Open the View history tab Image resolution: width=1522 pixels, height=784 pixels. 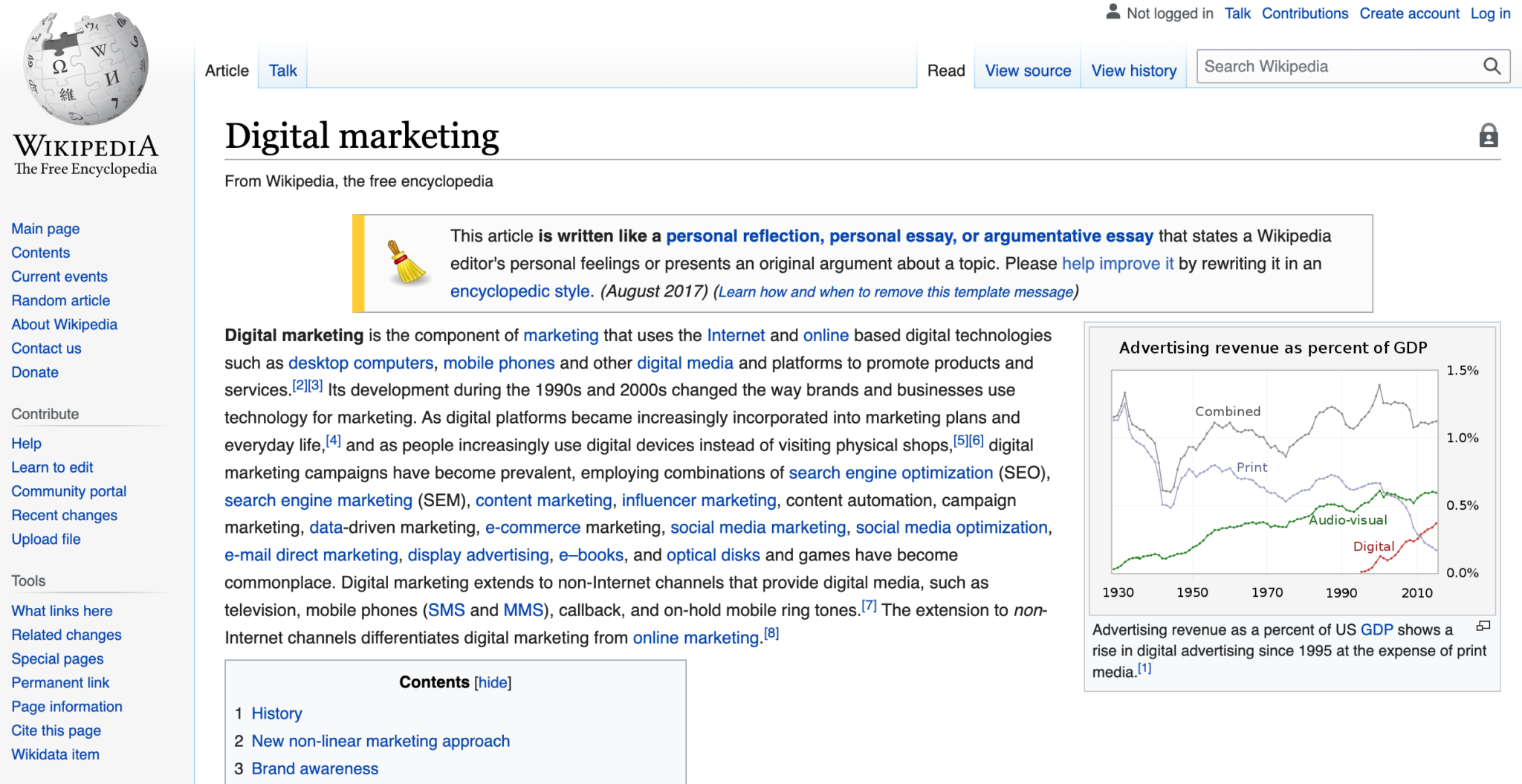[x=1133, y=70]
